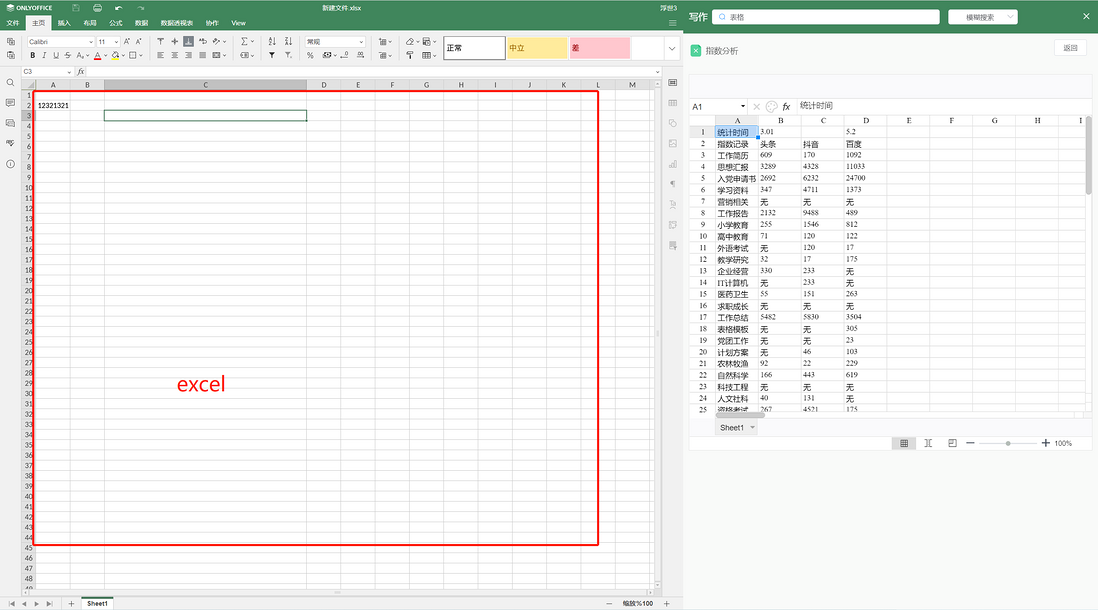Click the zoom slider handle in preview
Image resolution: width=1098 pixels, height=610 pixels.
click(x=1008, y=443)
